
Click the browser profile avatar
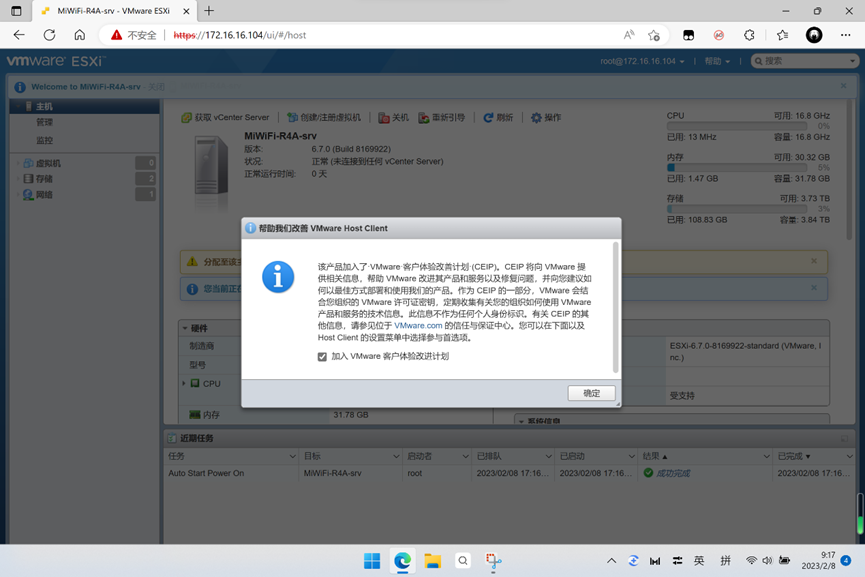pyautogui.click(x=814, y=35)
